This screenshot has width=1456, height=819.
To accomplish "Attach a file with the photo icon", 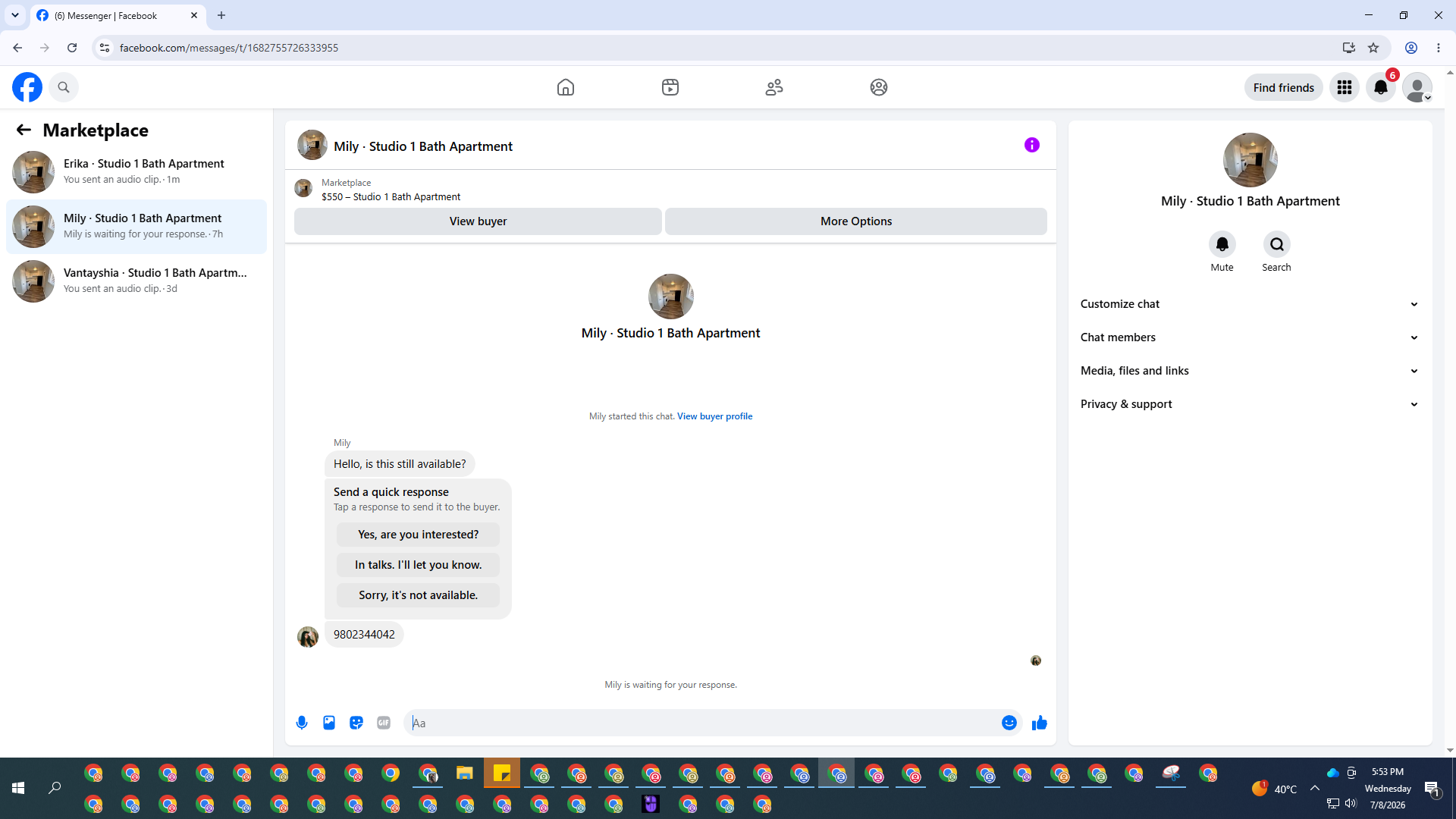I will 329,723.
